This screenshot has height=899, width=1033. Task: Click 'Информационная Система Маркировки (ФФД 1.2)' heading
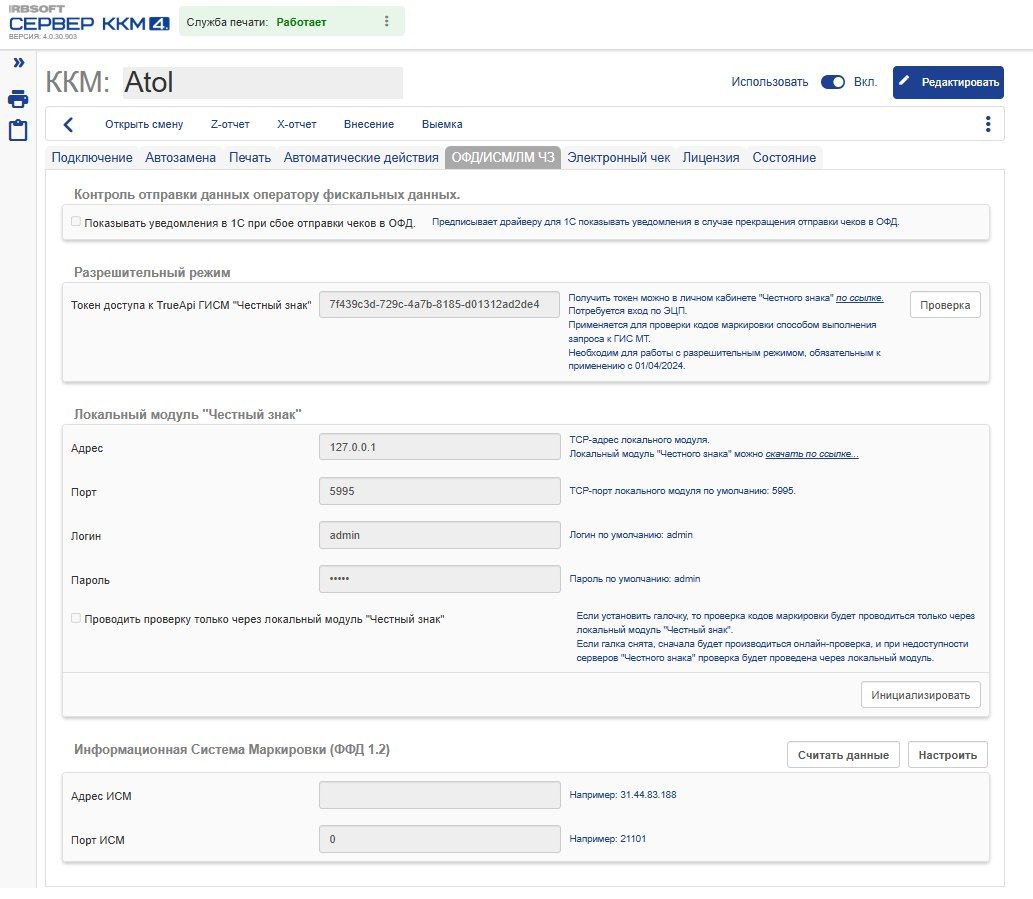232,749
